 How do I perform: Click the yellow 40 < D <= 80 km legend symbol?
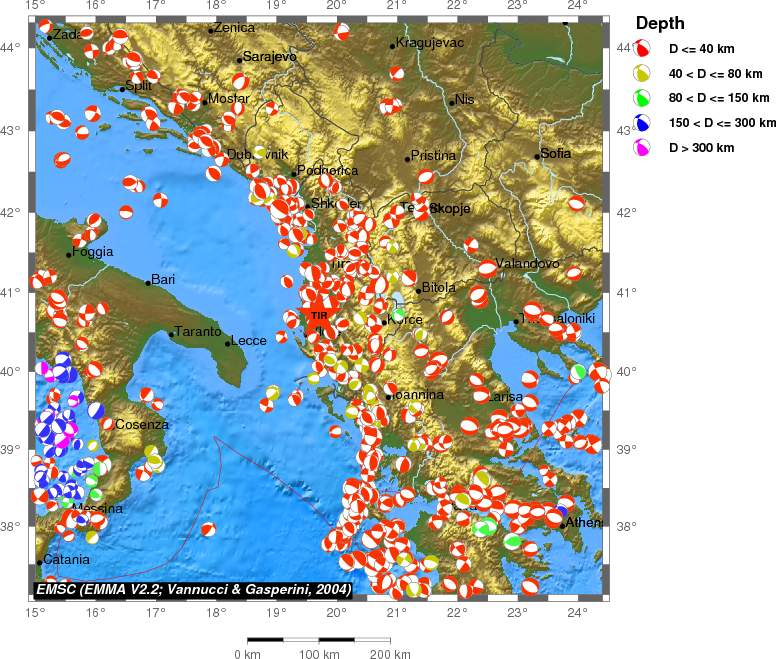tap(644, 73)
